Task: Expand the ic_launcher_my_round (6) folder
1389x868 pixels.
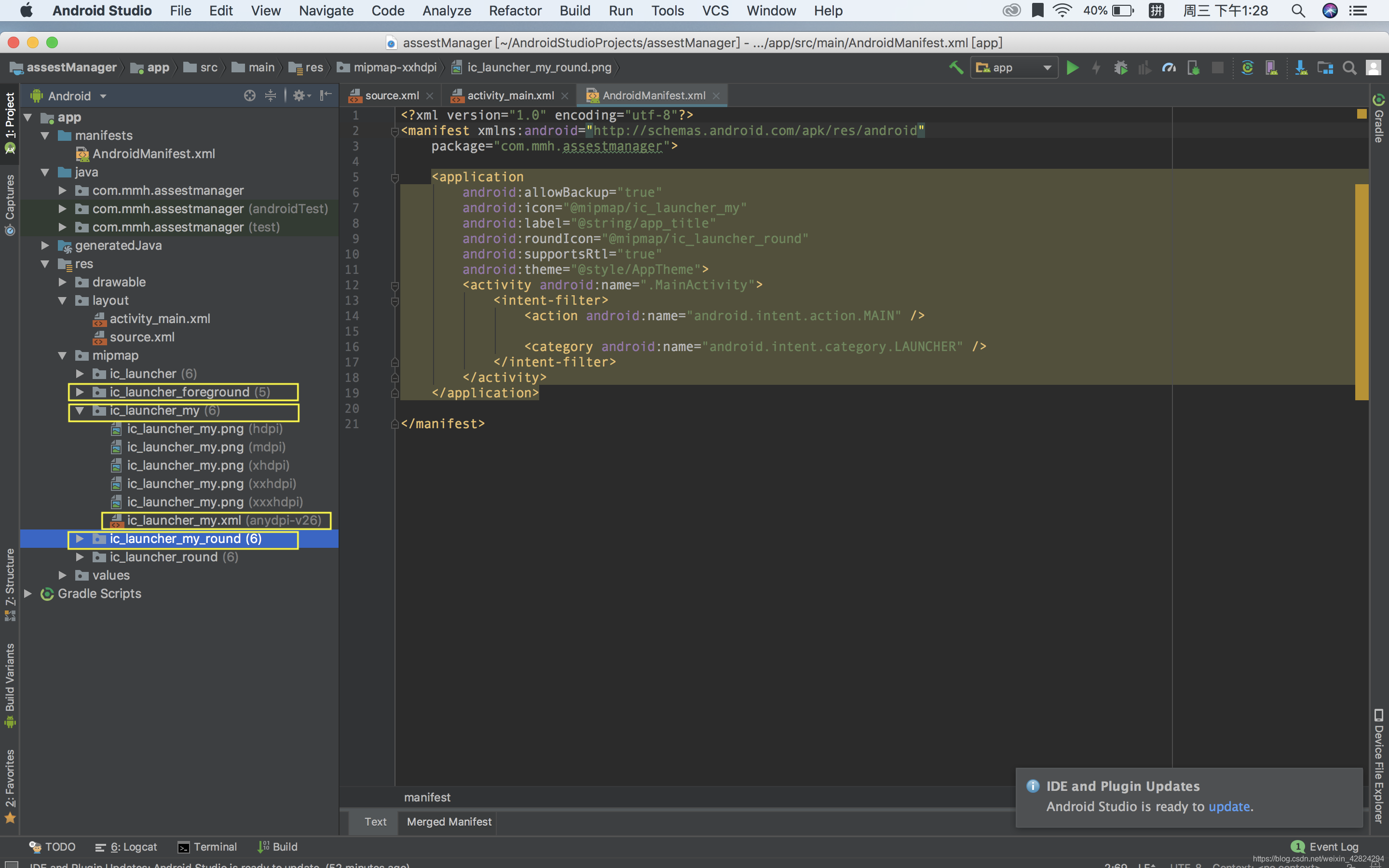Action: [x=80, y=539]
